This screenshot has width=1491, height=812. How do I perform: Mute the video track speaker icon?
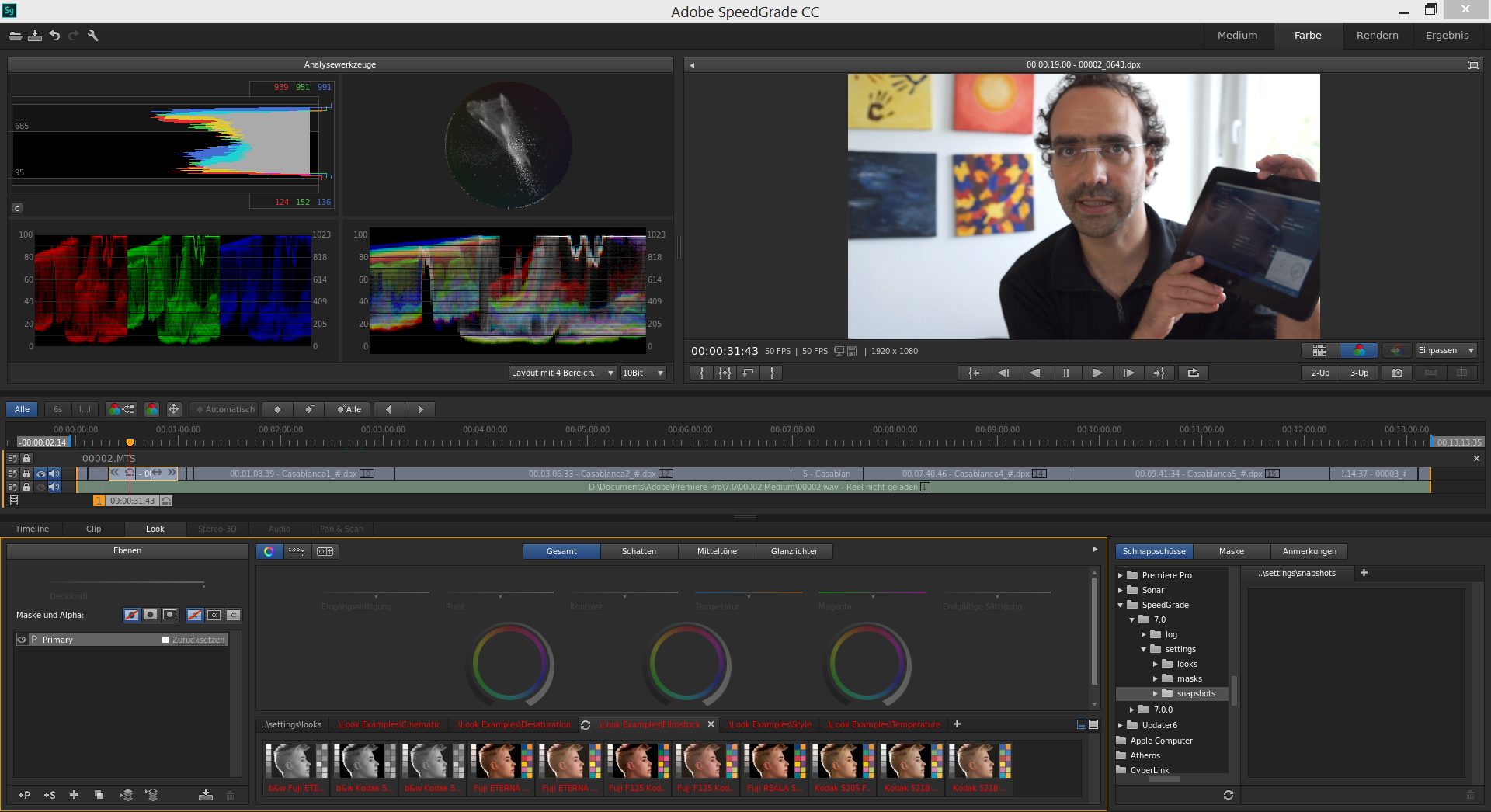pos(54,474)
